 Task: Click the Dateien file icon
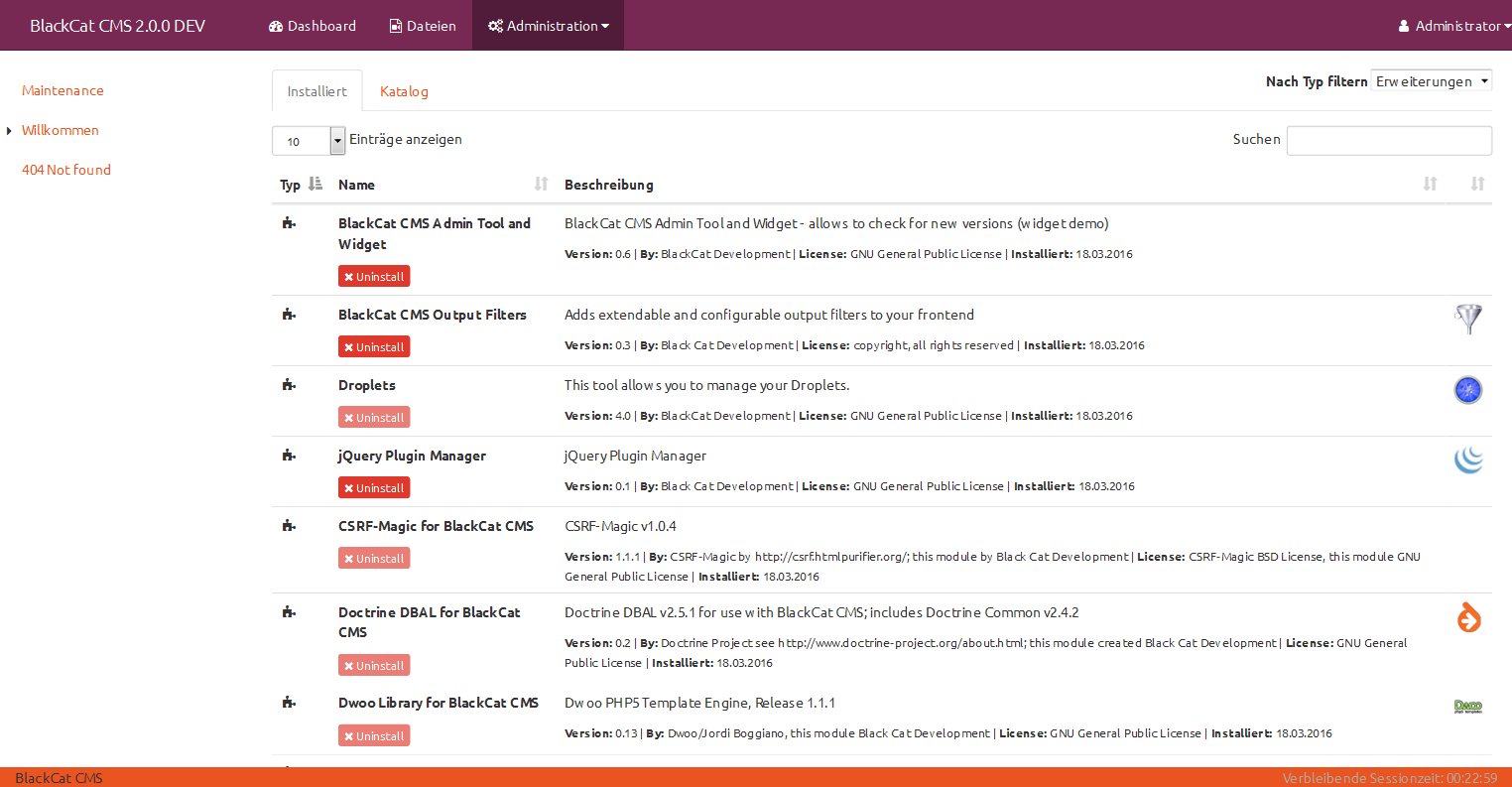pyautogui.click(x=396, y=26)
